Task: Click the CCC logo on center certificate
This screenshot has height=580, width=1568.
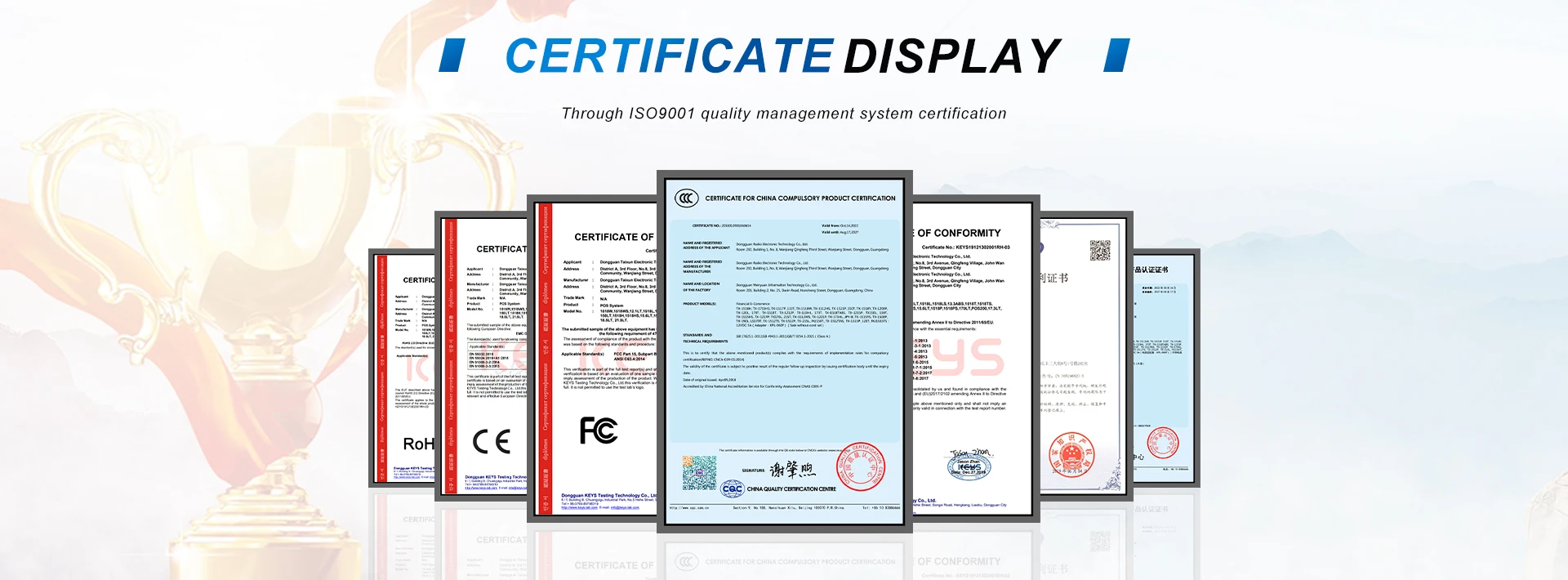Action: [x=686, y=198]
